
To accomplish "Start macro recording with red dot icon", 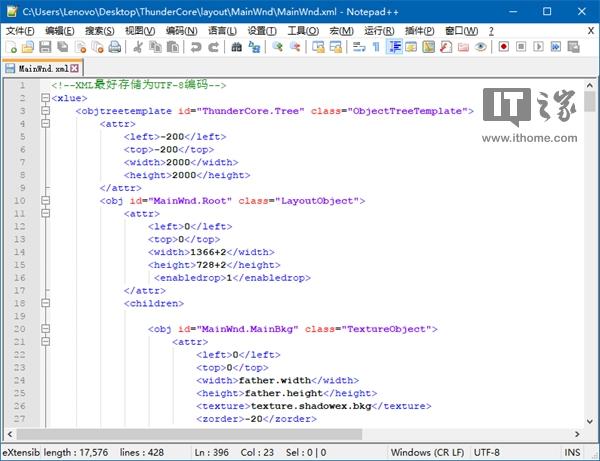I will pyautogui.click(x=504, y=47).
